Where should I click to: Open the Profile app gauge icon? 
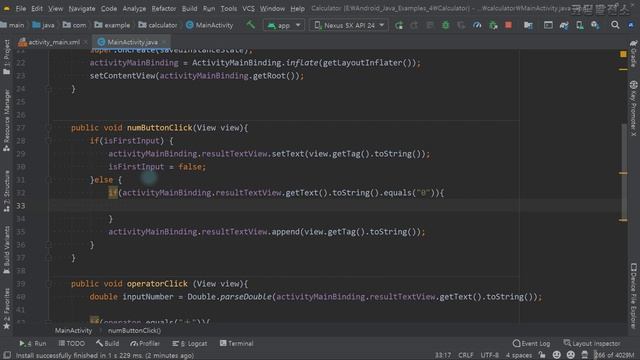[x=477, y=25]
